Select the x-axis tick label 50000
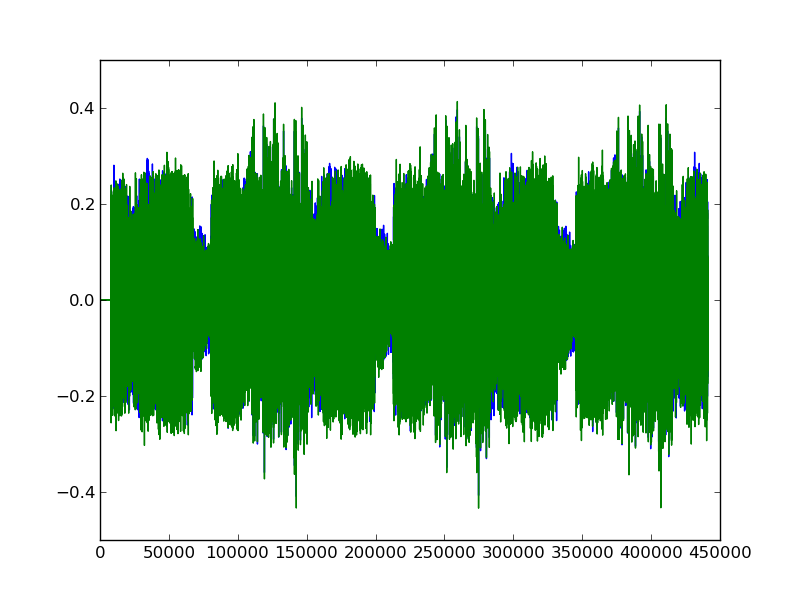800x600 pixels. 169,553
